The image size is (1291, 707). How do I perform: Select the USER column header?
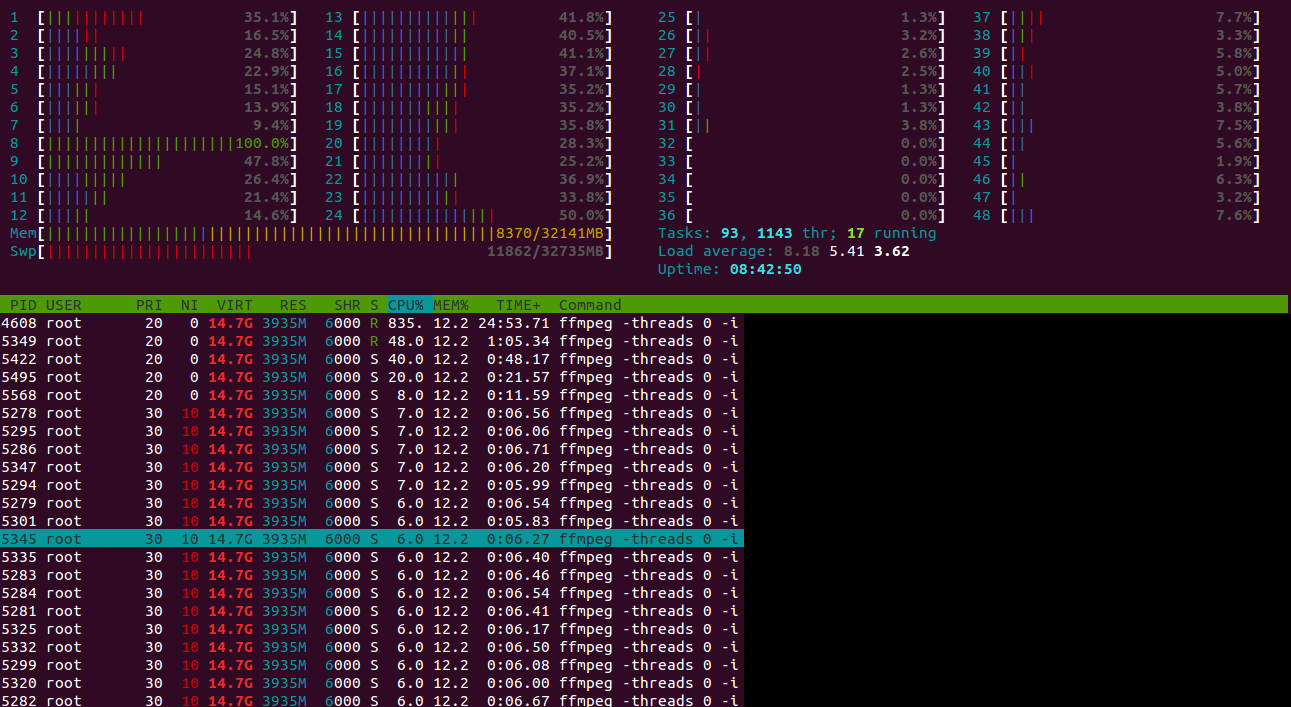pyautogui.click(x=64, y=305)
